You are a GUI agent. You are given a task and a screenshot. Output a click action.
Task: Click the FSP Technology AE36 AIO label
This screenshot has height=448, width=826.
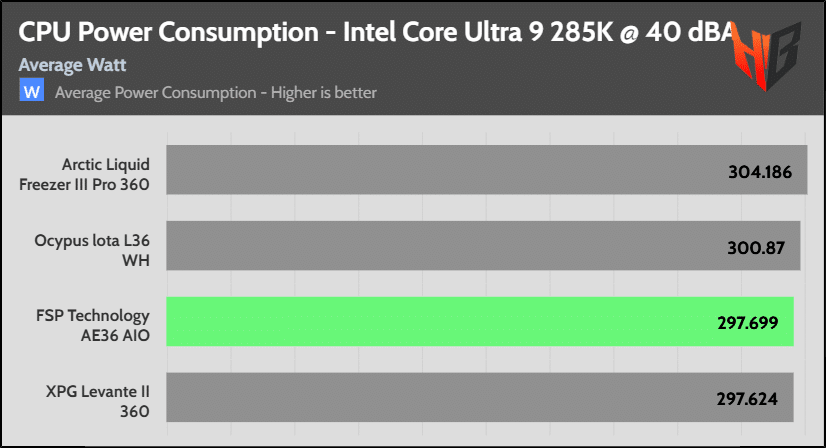pos(93,325)
